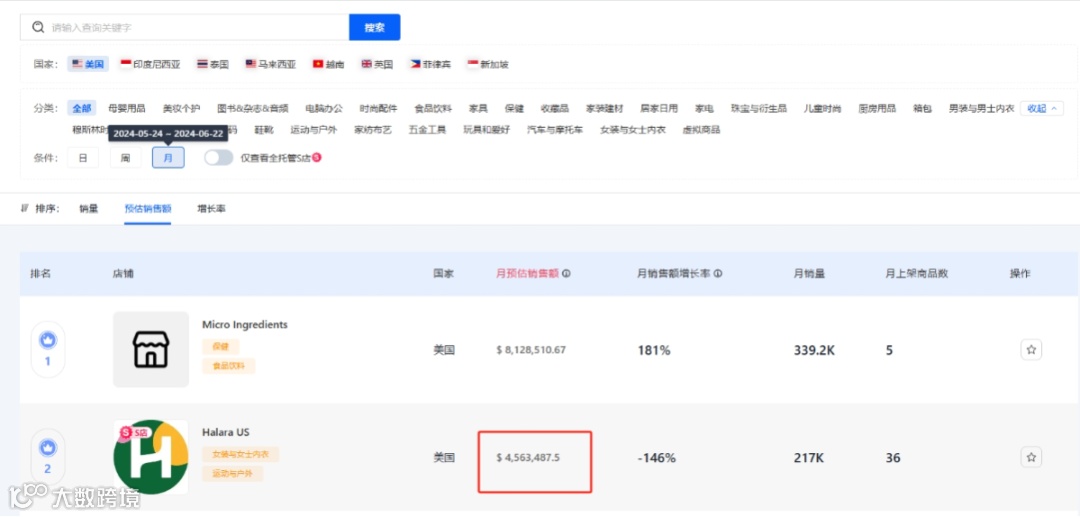Filter by 收藏品 category
The image size is (1080, 517).
pyautogui.click(x=554, y=108)
